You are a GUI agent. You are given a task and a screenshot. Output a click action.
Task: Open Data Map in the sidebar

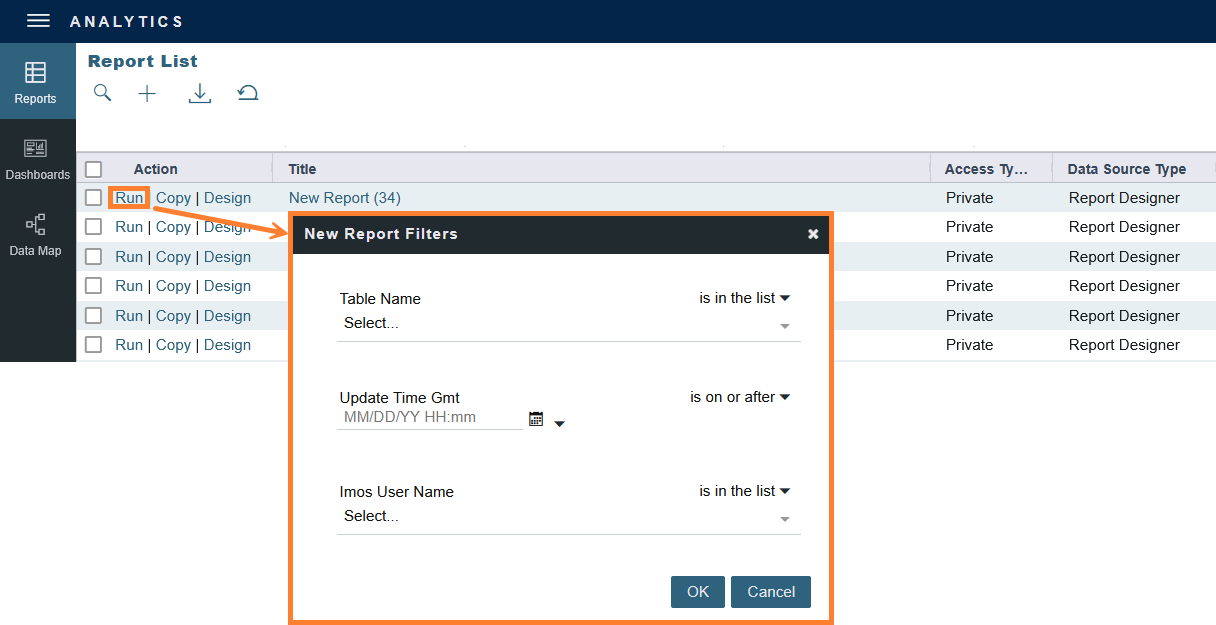tap(36, 235)
